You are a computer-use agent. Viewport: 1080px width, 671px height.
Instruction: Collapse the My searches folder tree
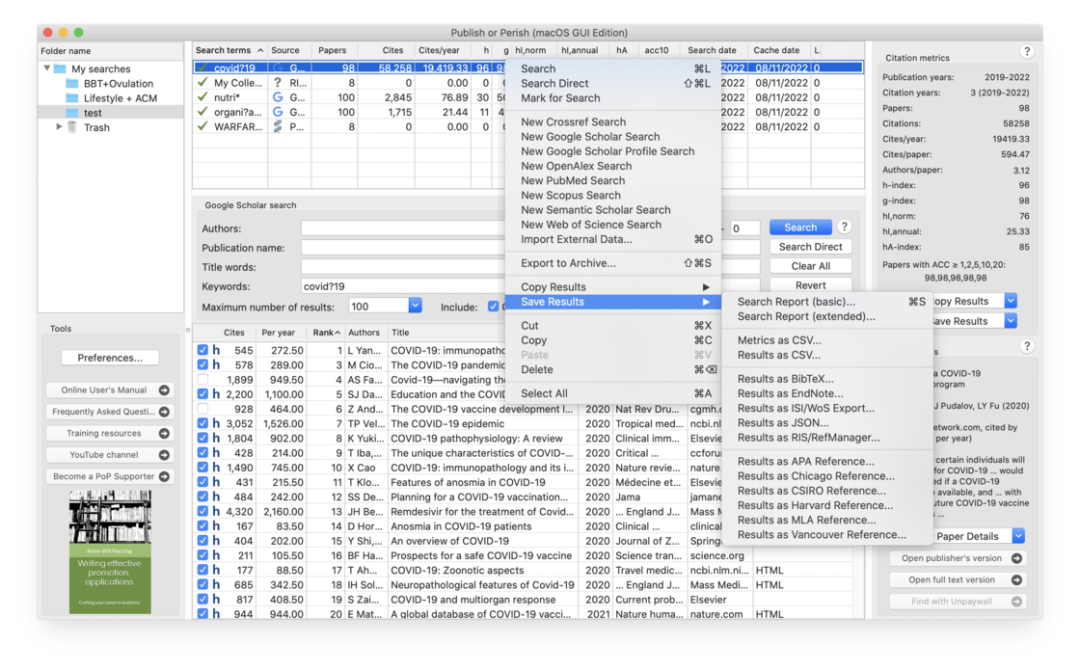pos(47,69)
